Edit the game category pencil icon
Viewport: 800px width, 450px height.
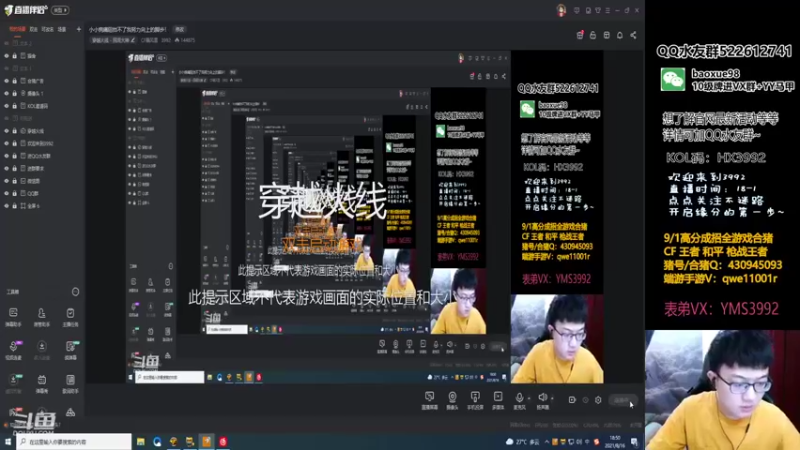[133, 40]
